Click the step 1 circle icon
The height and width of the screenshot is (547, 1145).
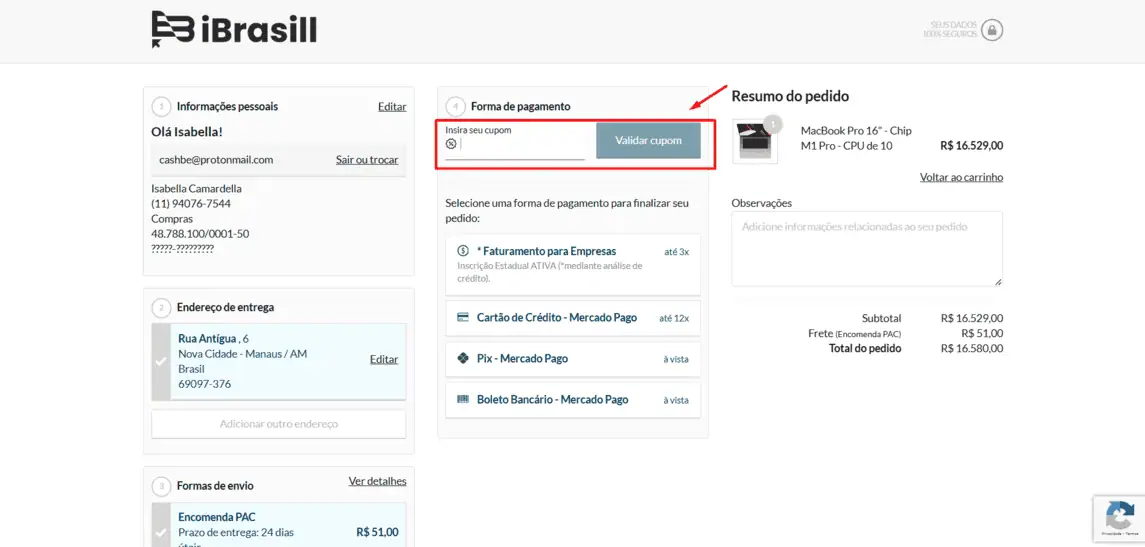click(x=161, y=107)
